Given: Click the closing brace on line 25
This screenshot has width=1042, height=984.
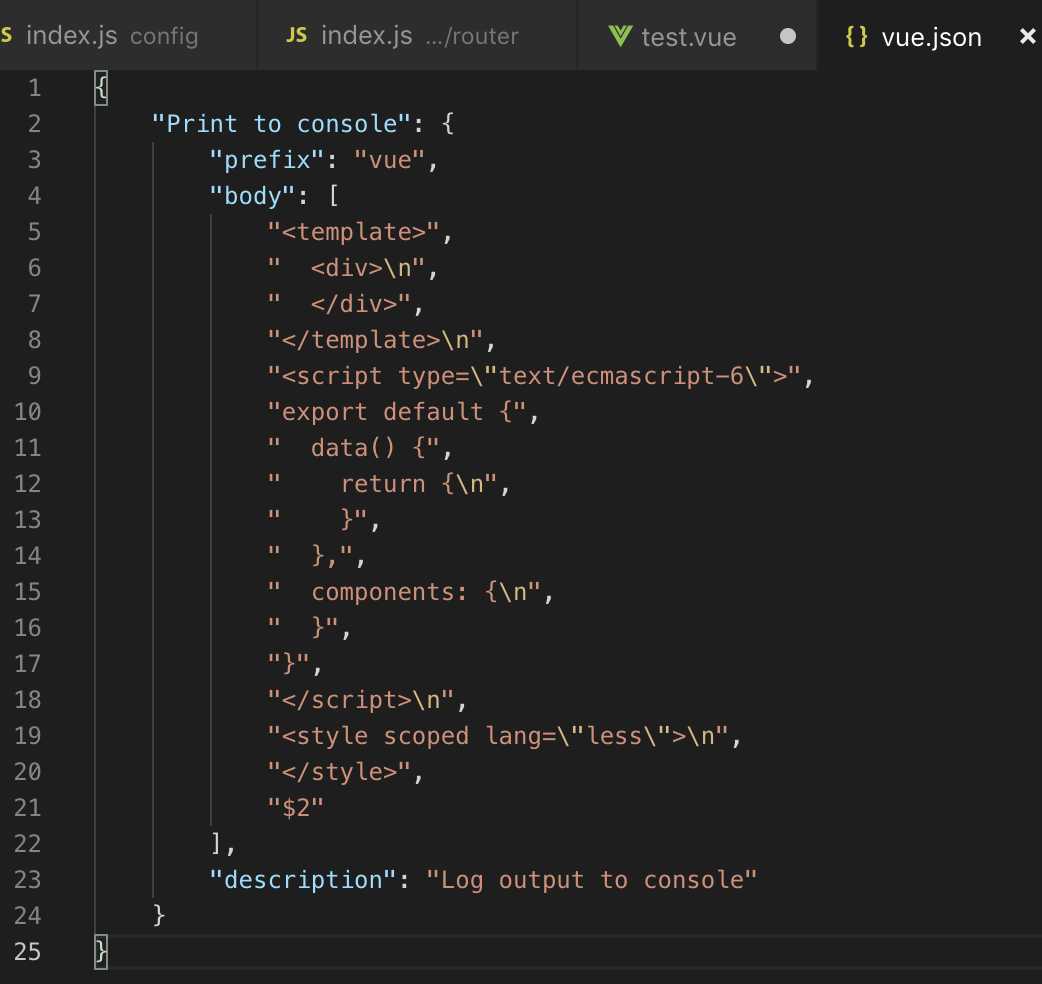Looking at the screenshot, I should (101, 951).
